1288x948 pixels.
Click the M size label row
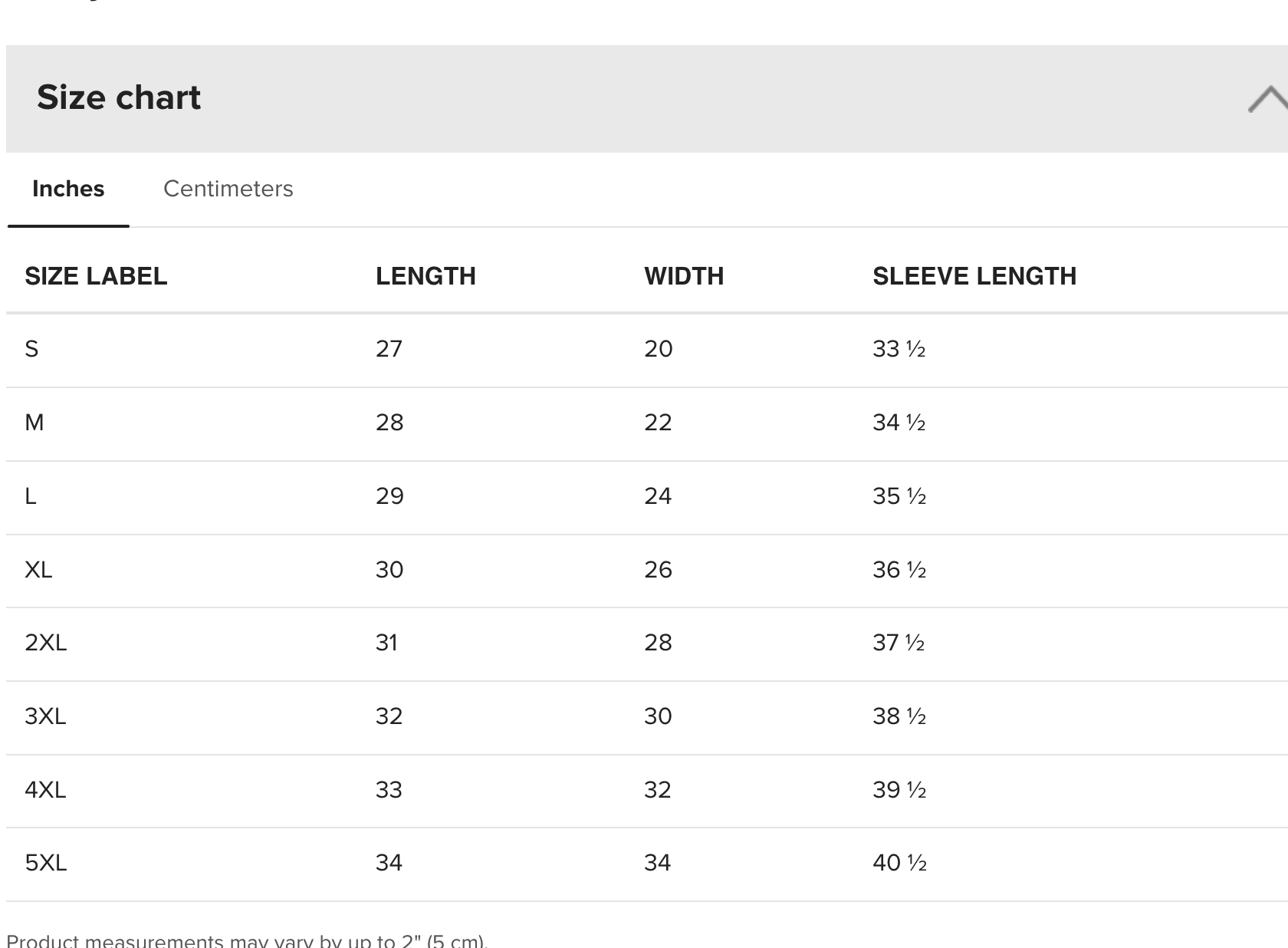pos(34,423)
